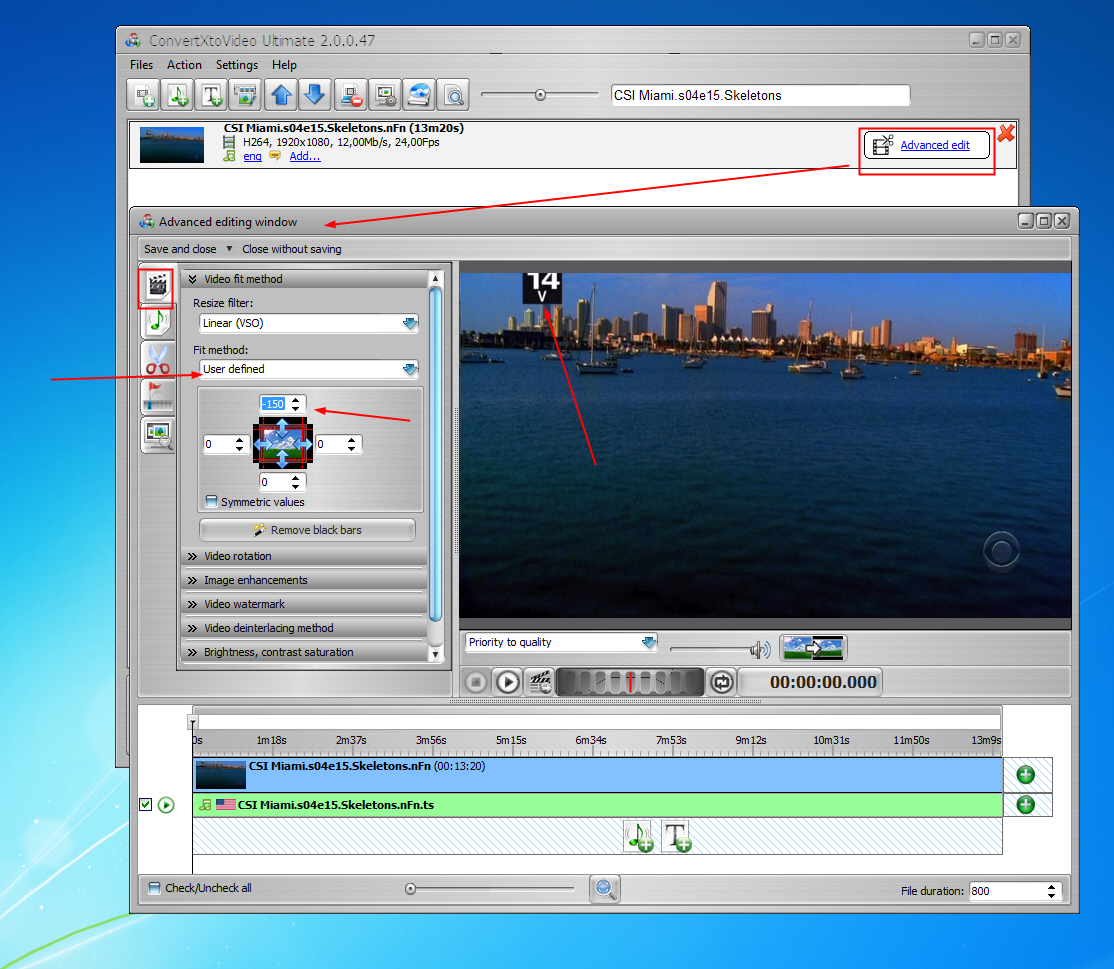Image resolution: width=1114 pixels, height=969 pixels.
Task: Click the preview magnifier document icon
Action: [x=453, y=94]
